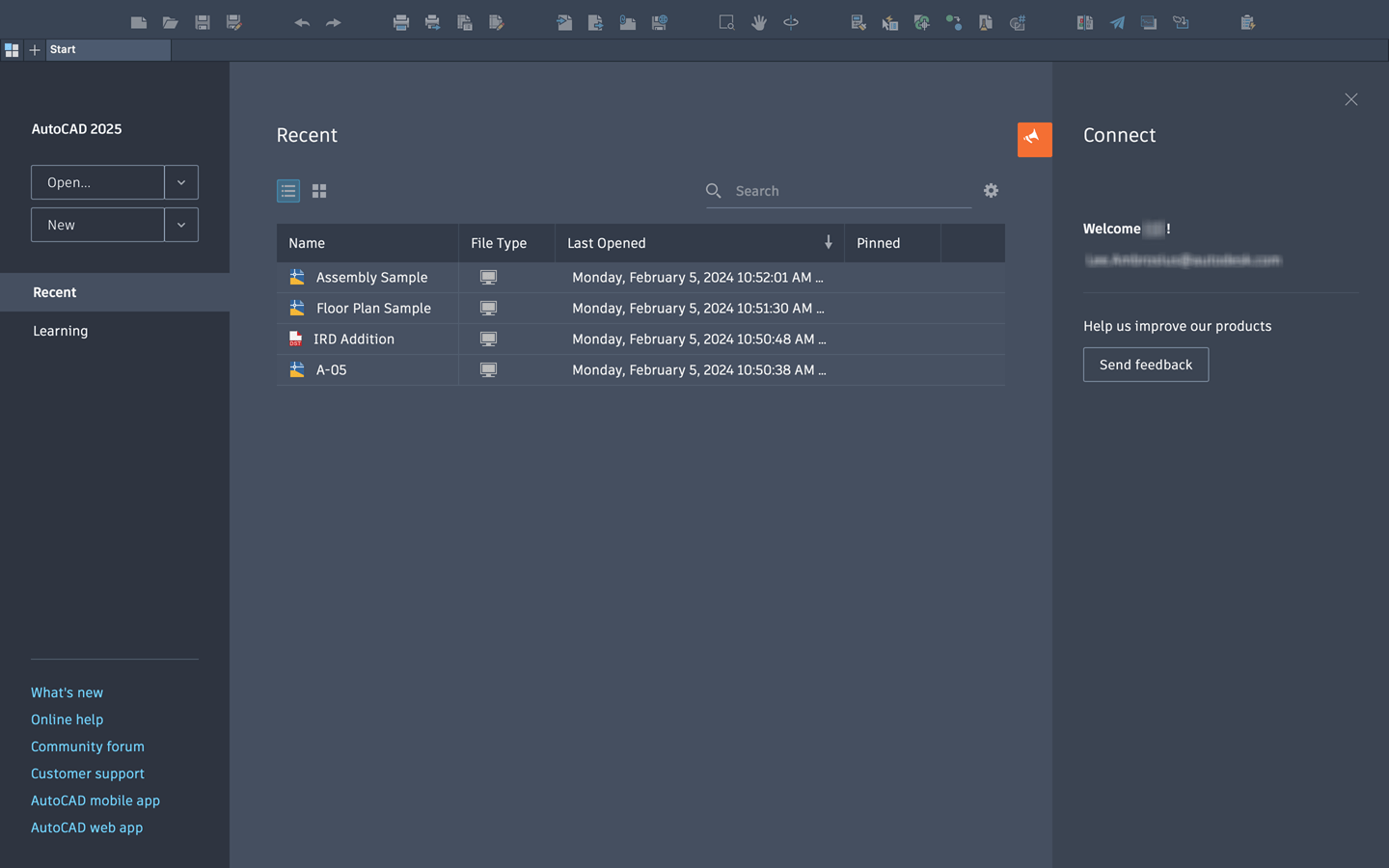The height and width of the screenshot is (868, 1389).
Task: Click the 10:52:01 AM last opened date
Action: tap(697, 277)
